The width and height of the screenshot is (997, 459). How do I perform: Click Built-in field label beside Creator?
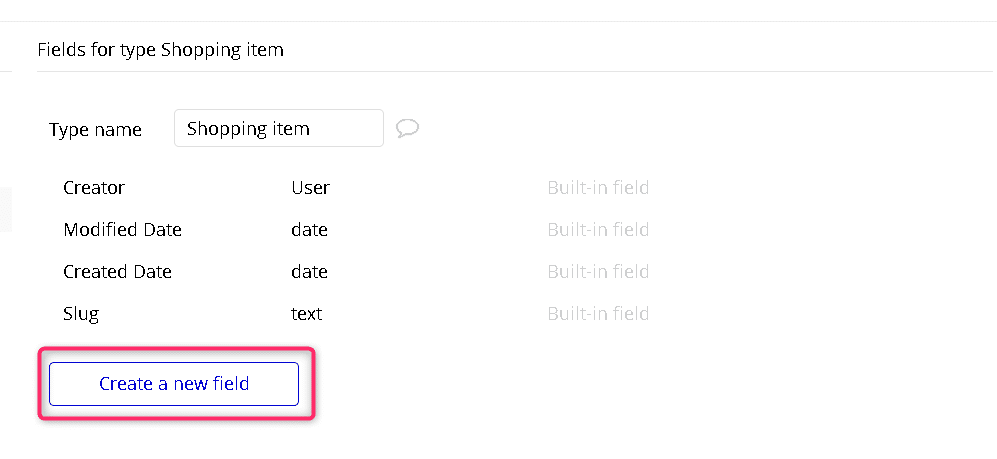tap(598, 188)
